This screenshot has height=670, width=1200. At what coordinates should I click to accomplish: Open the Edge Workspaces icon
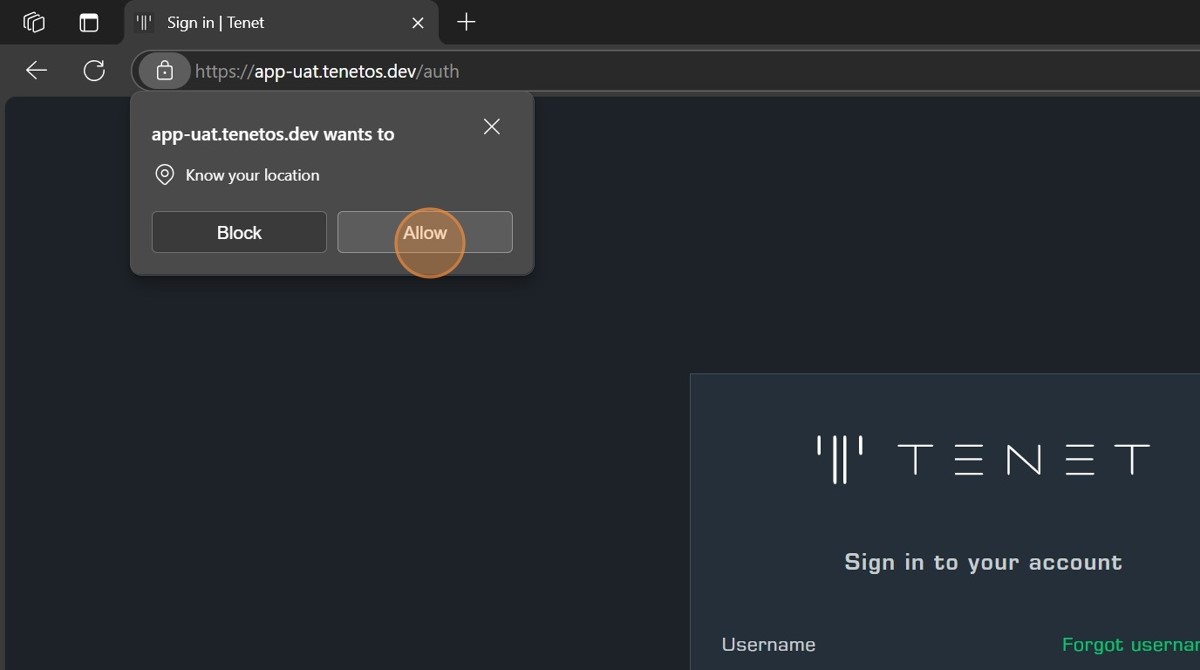point(34,22)
